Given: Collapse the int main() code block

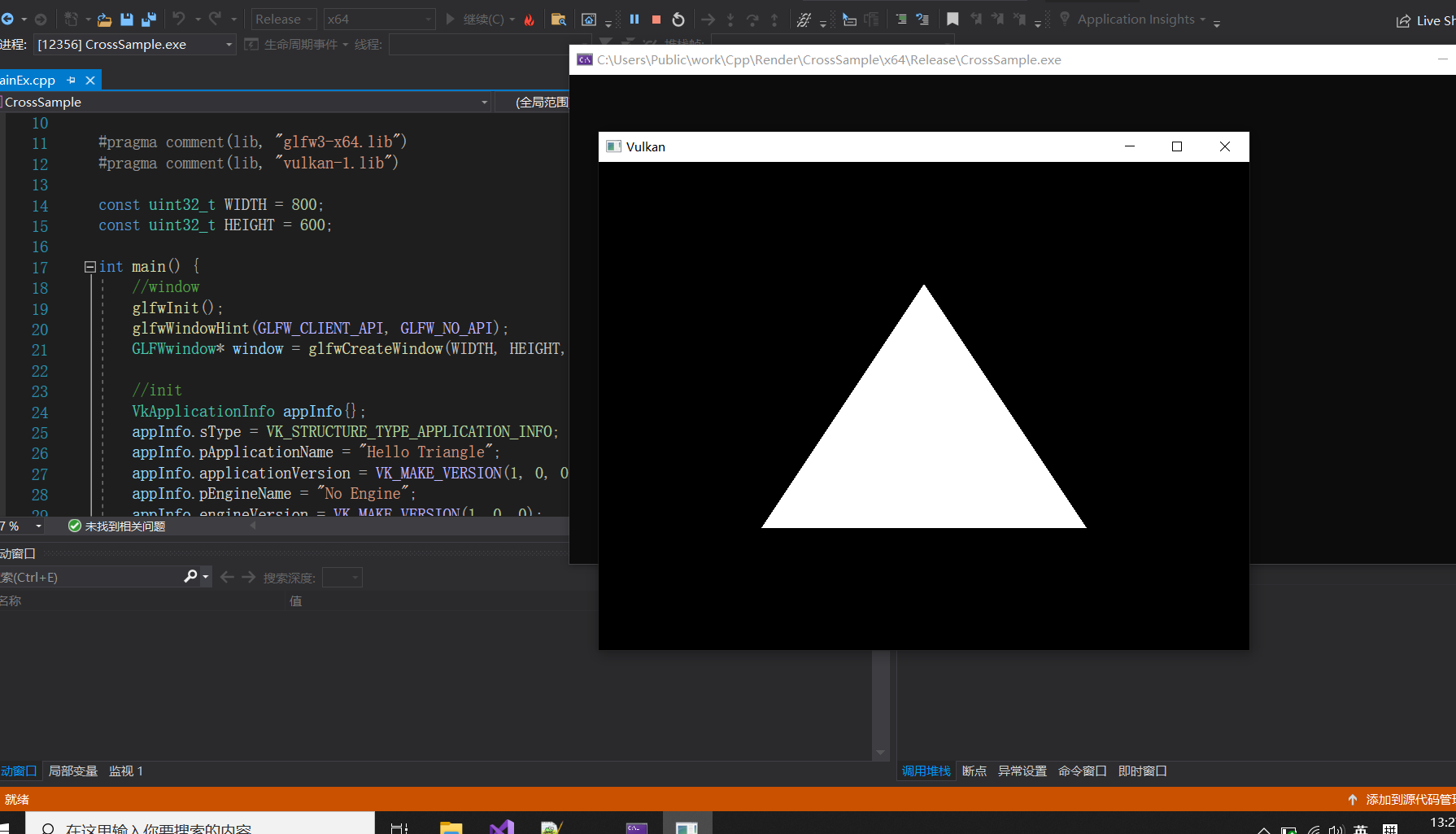Looking at the screenshot, I should tap(90, 267).
